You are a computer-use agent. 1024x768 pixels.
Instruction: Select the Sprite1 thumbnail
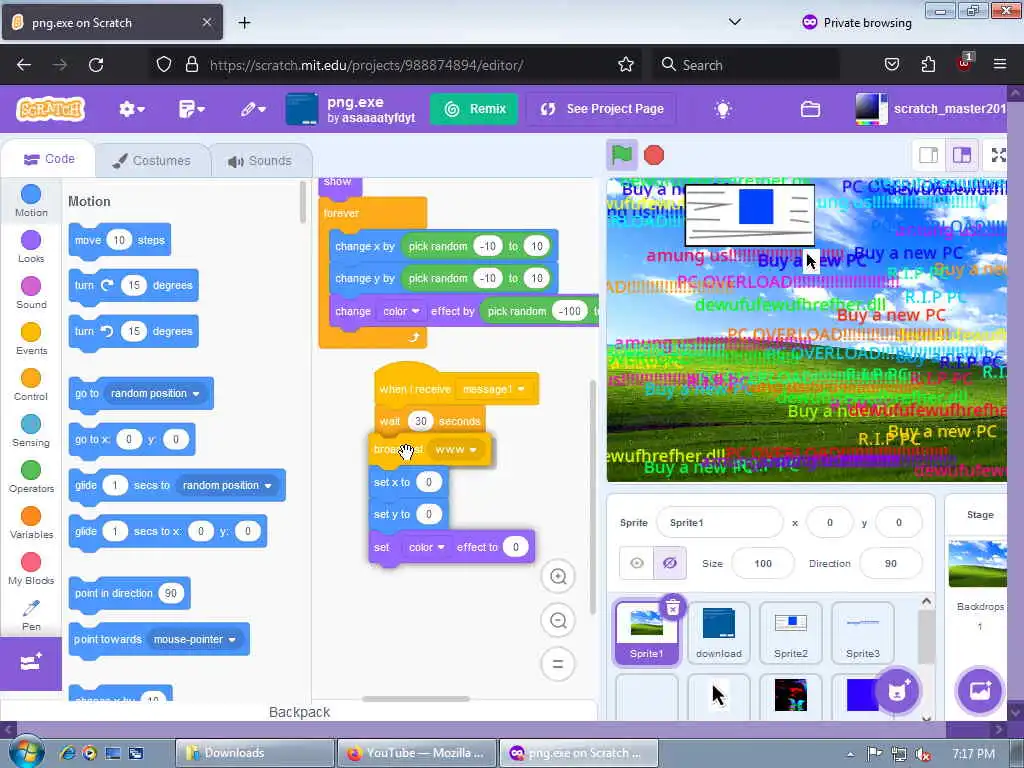(647, 633)
